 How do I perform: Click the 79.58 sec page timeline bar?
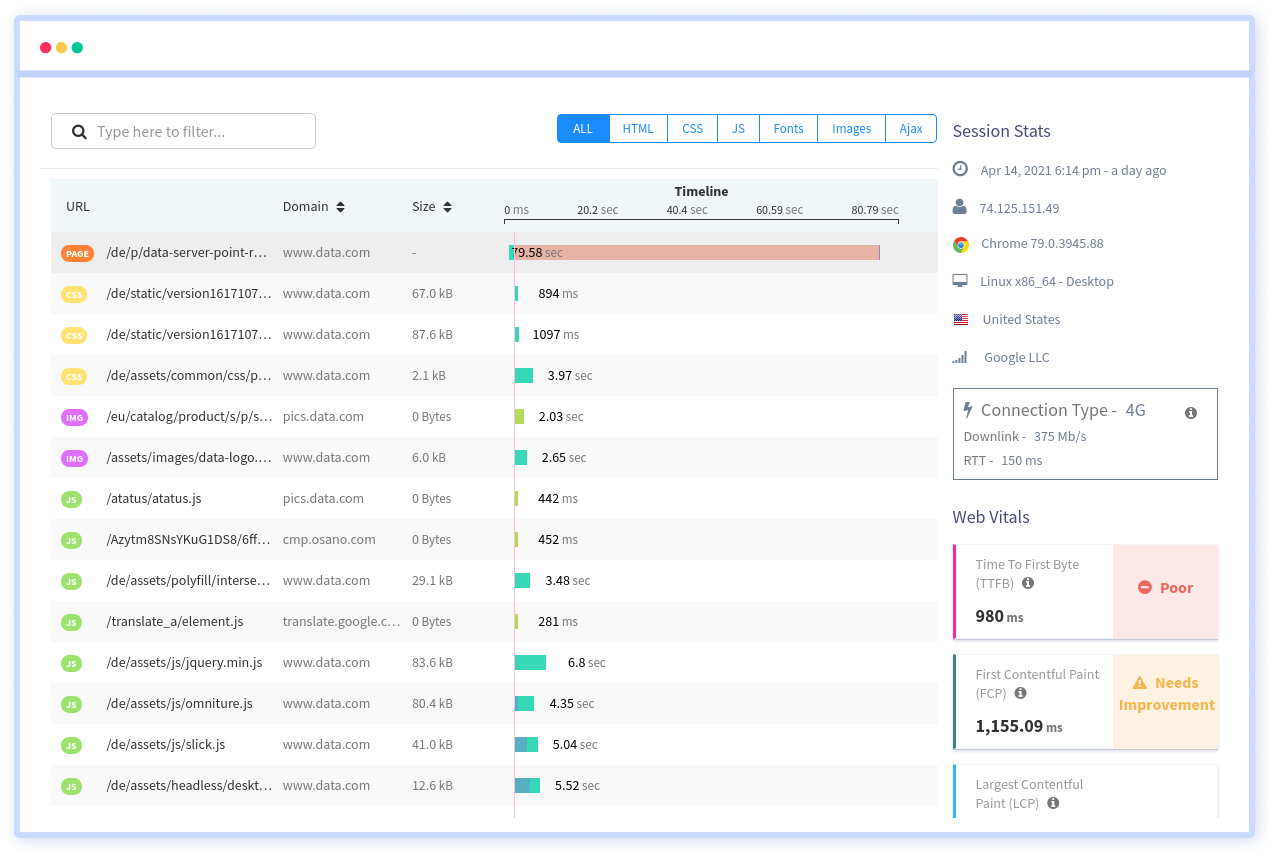pyautogui.click(x=700, y=253)
